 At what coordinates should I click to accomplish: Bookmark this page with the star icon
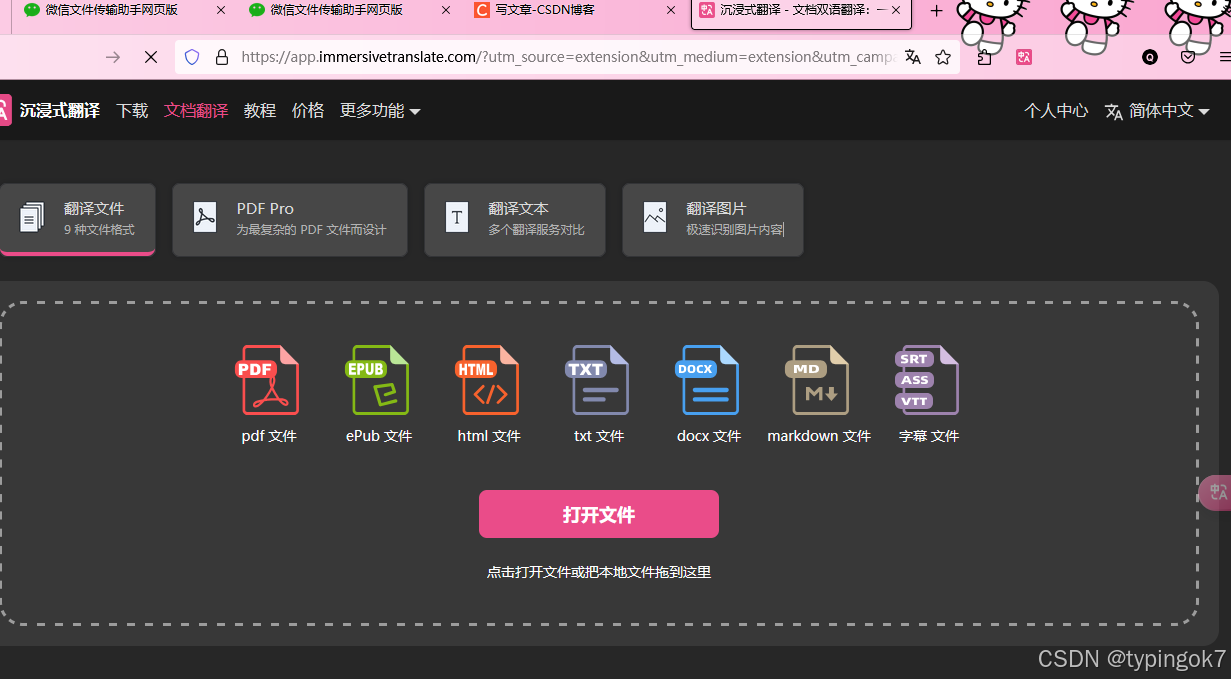[x=943, y=57]
